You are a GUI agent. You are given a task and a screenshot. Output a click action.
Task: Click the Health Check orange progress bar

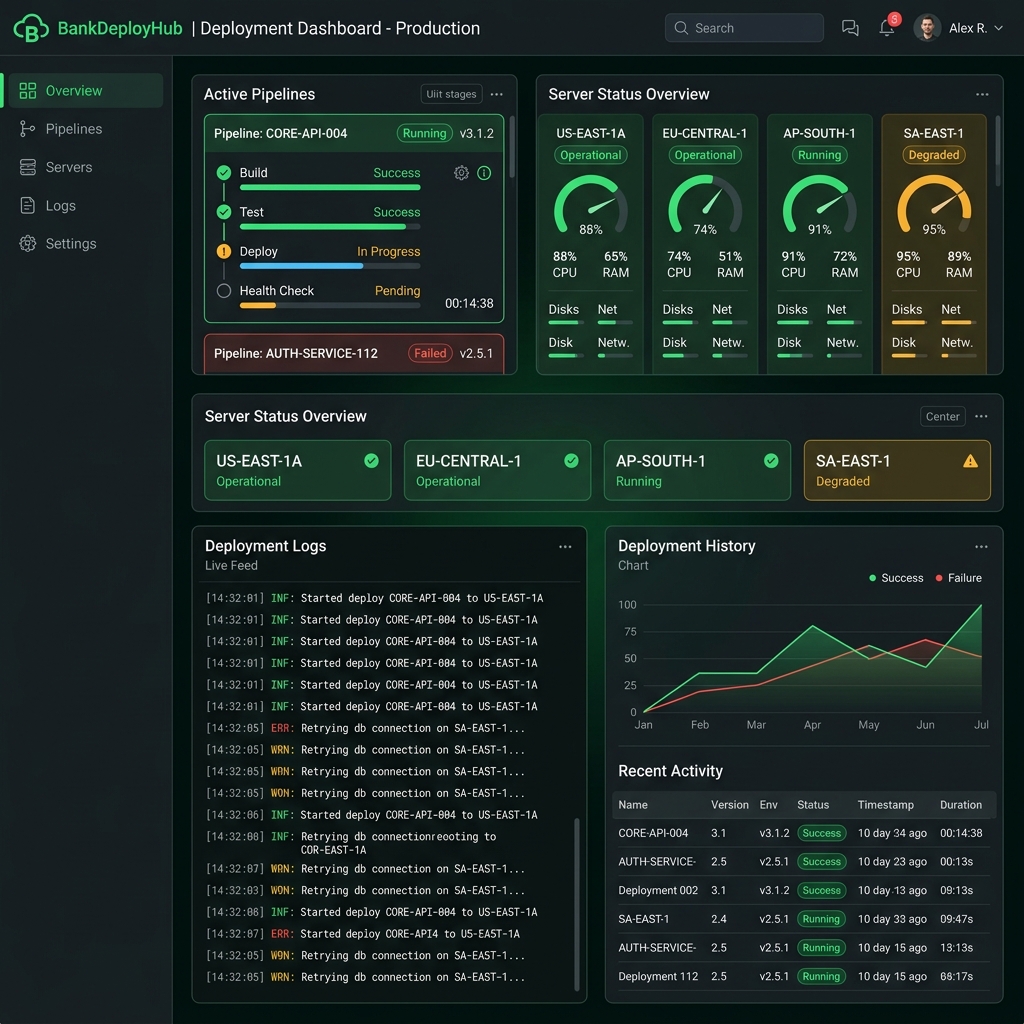pyautogui.click(x=257, y=305)
